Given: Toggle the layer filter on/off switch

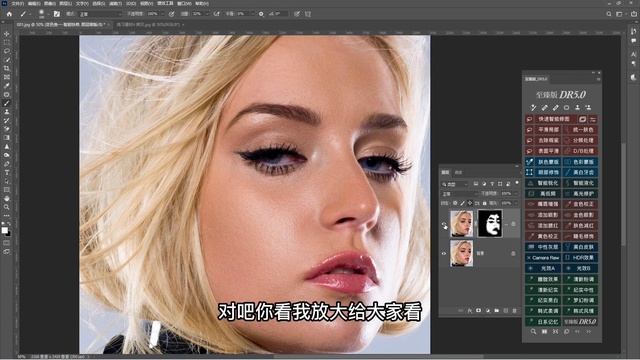Looking at the screenshot, I should coord(517,183).
